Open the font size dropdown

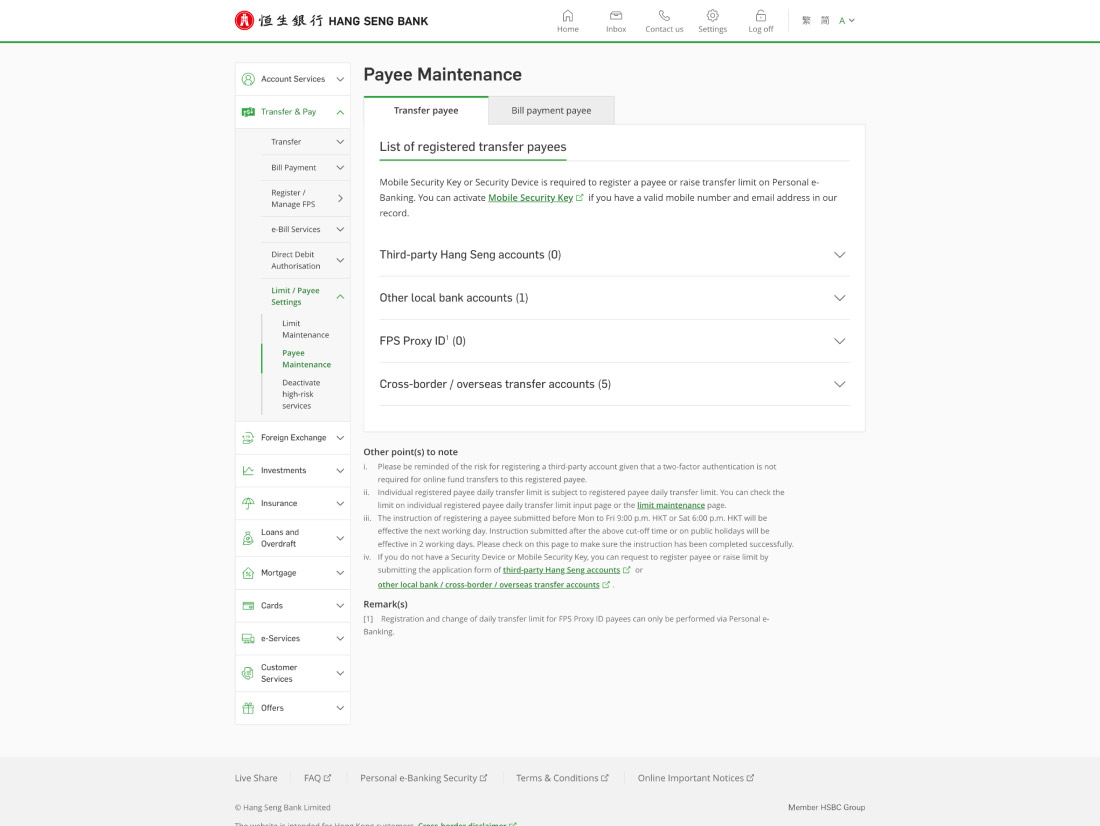847,20
